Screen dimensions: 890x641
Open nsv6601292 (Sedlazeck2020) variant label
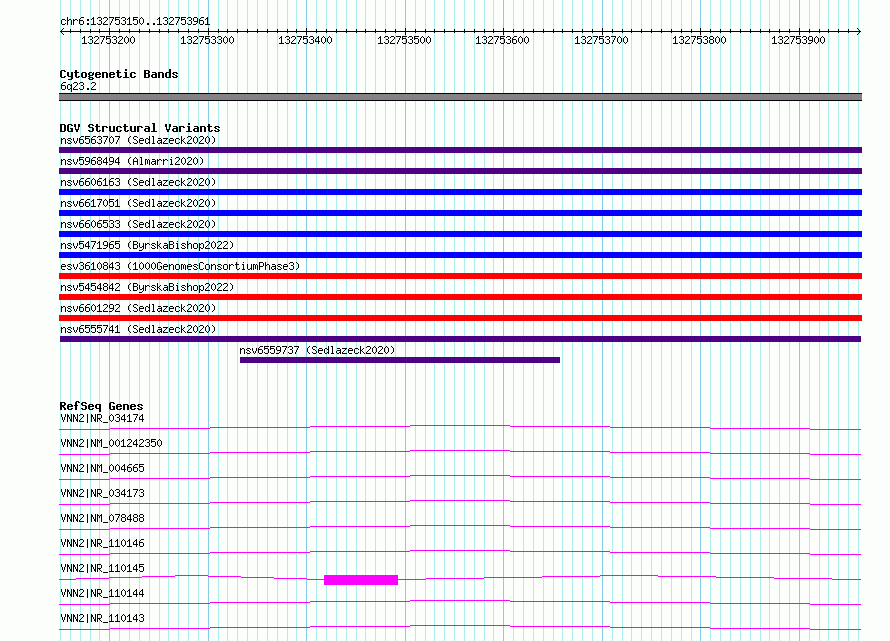click(x=138, y=308)
